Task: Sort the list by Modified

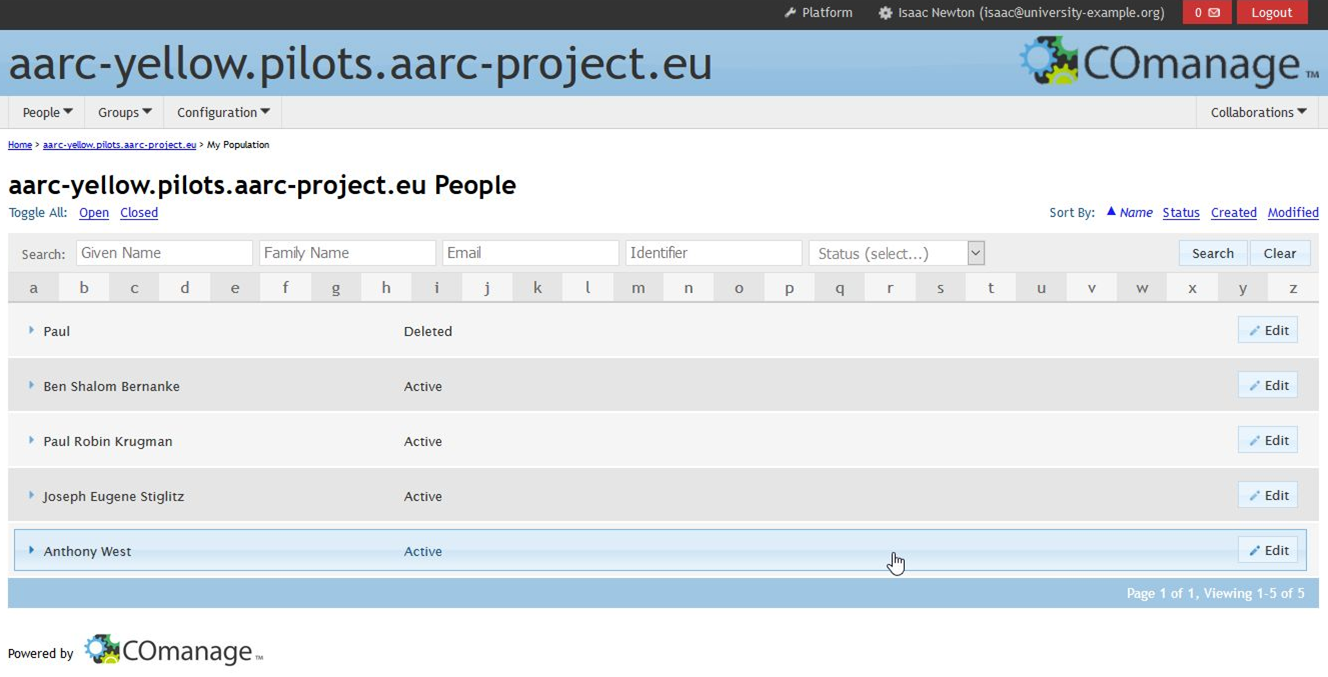Action: (1292, 213)
